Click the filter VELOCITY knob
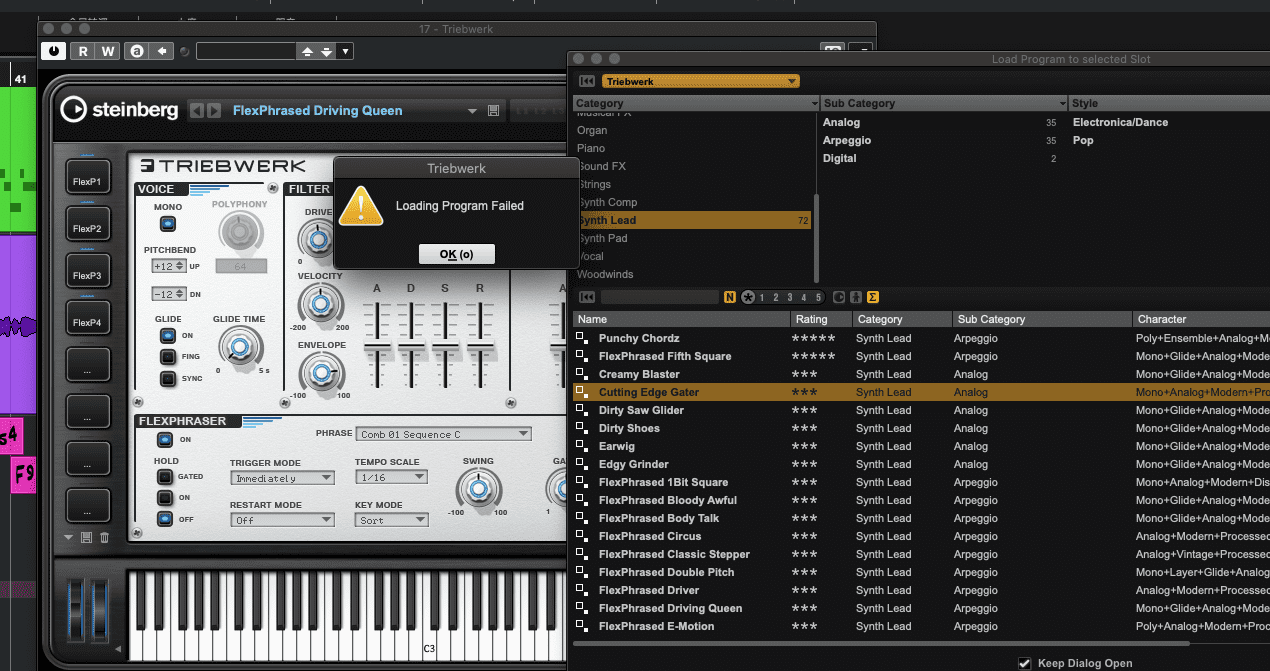This screenshot has height=671, width=1270. tap(320, 303)
